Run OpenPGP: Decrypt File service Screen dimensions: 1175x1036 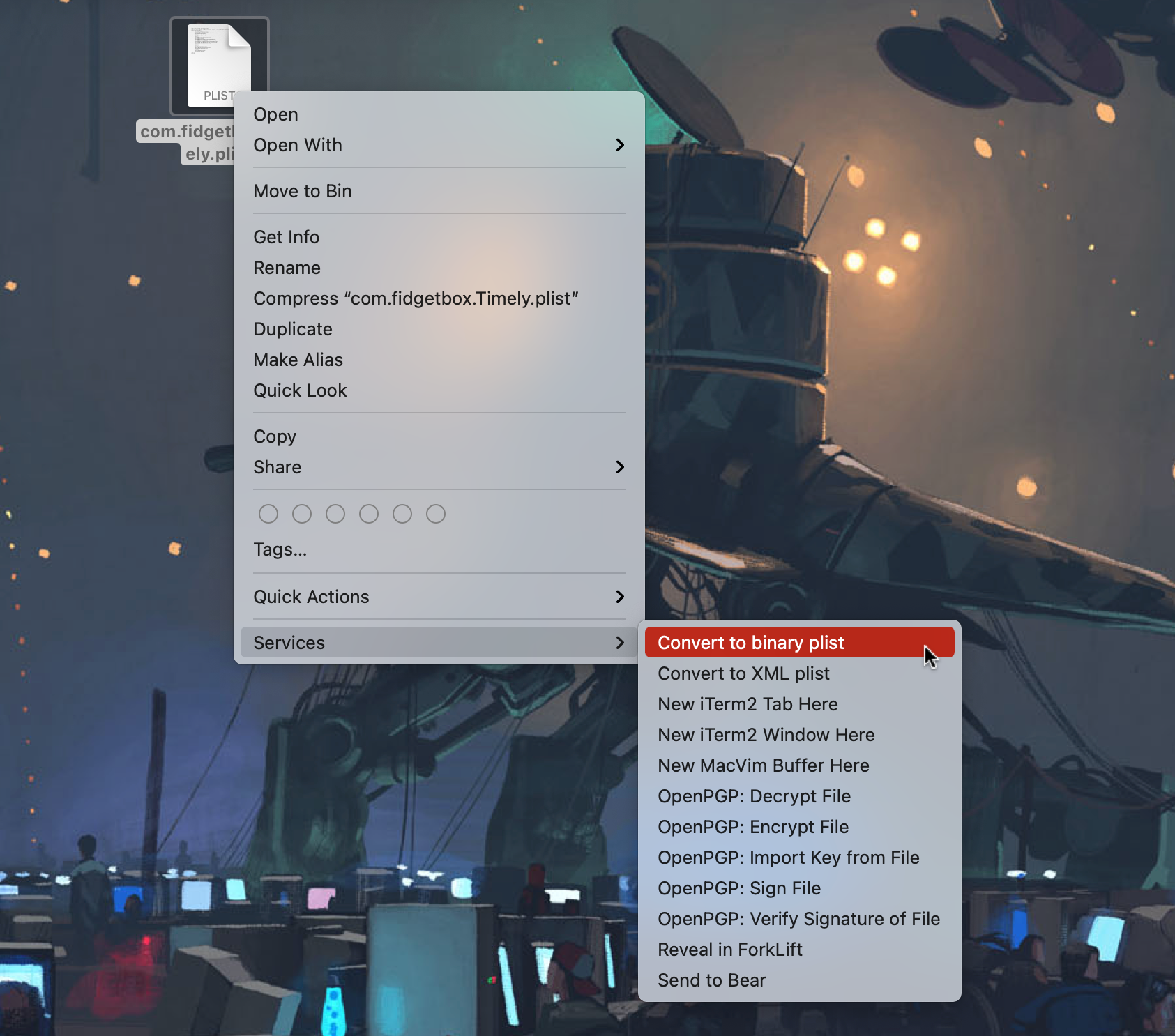coord(754,795)
